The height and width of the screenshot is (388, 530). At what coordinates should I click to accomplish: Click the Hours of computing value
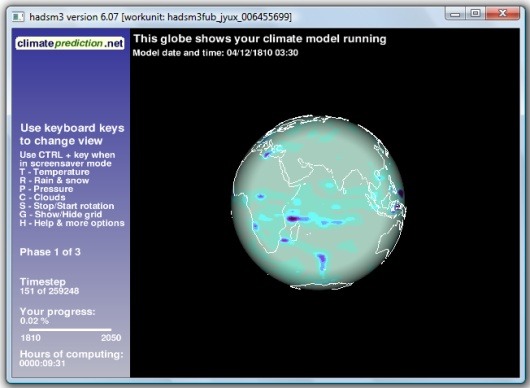point(42,363)
